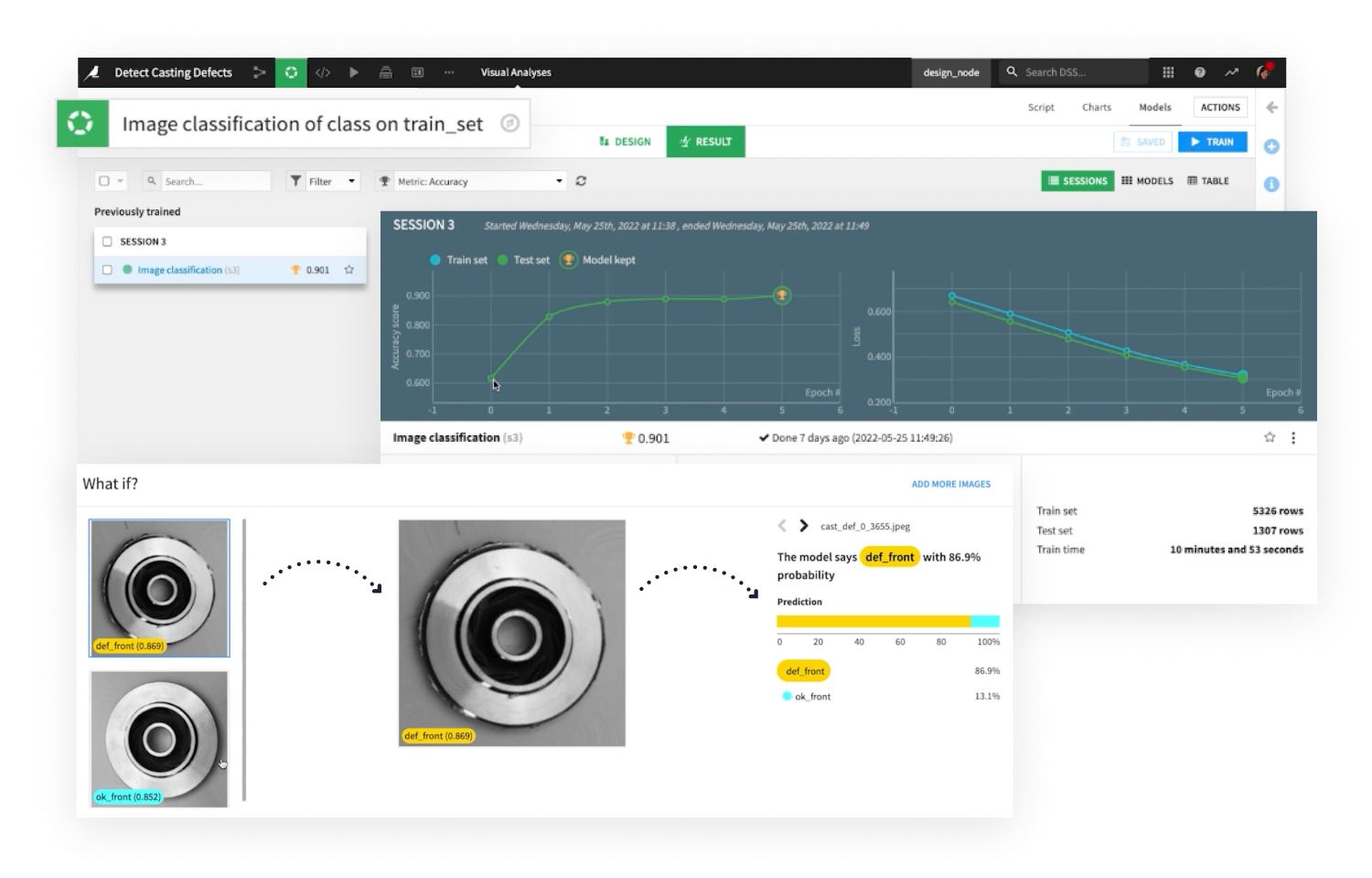Select the code recipes </> icon
The width and height of the screenshot is (1372, 878).
pos(323,72)
